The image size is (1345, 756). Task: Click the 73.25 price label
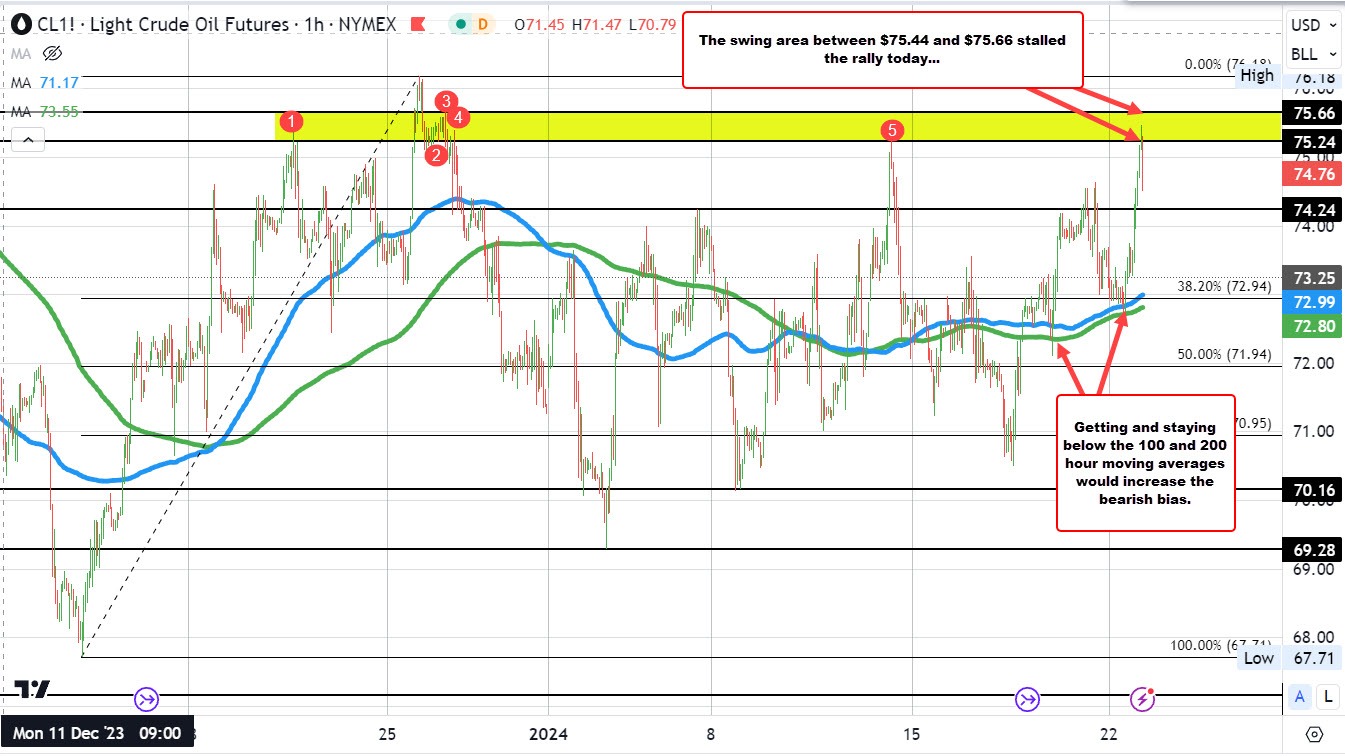point(1311,278)
